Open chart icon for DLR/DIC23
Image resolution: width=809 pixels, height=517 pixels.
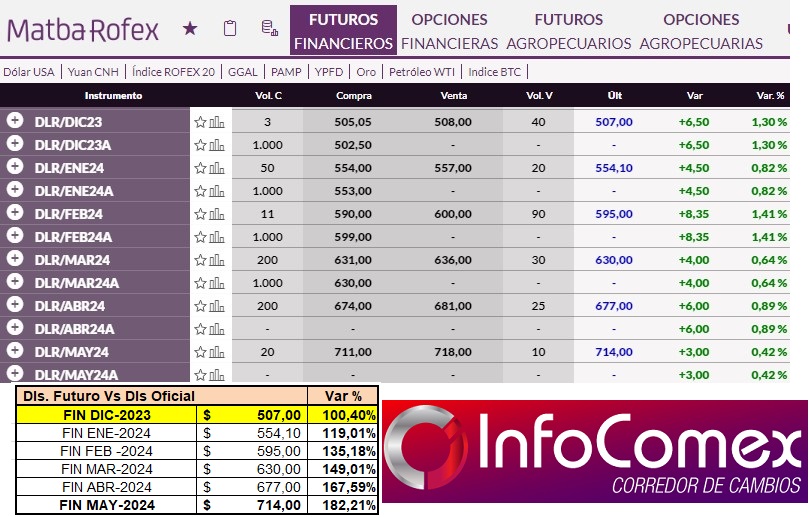pyautogui.click(x=217, y=122)
